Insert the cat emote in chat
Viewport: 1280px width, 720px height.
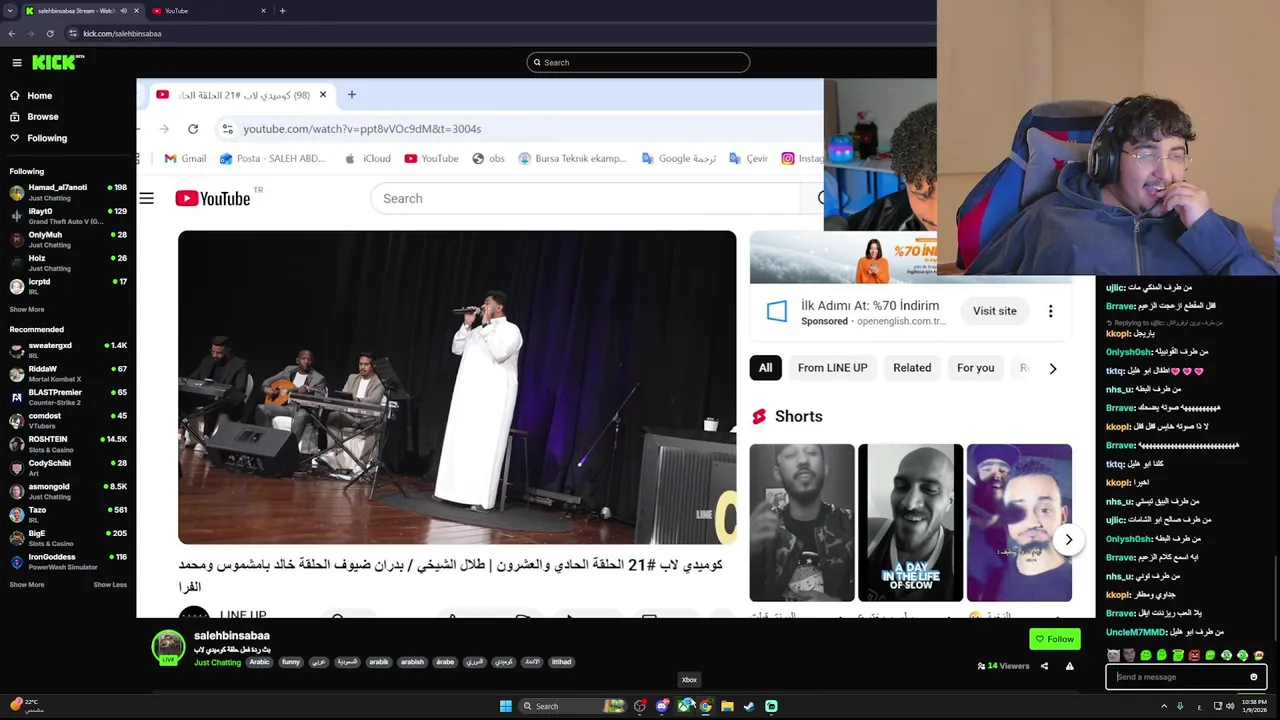pyautogui.click(x=1114, y=656)
